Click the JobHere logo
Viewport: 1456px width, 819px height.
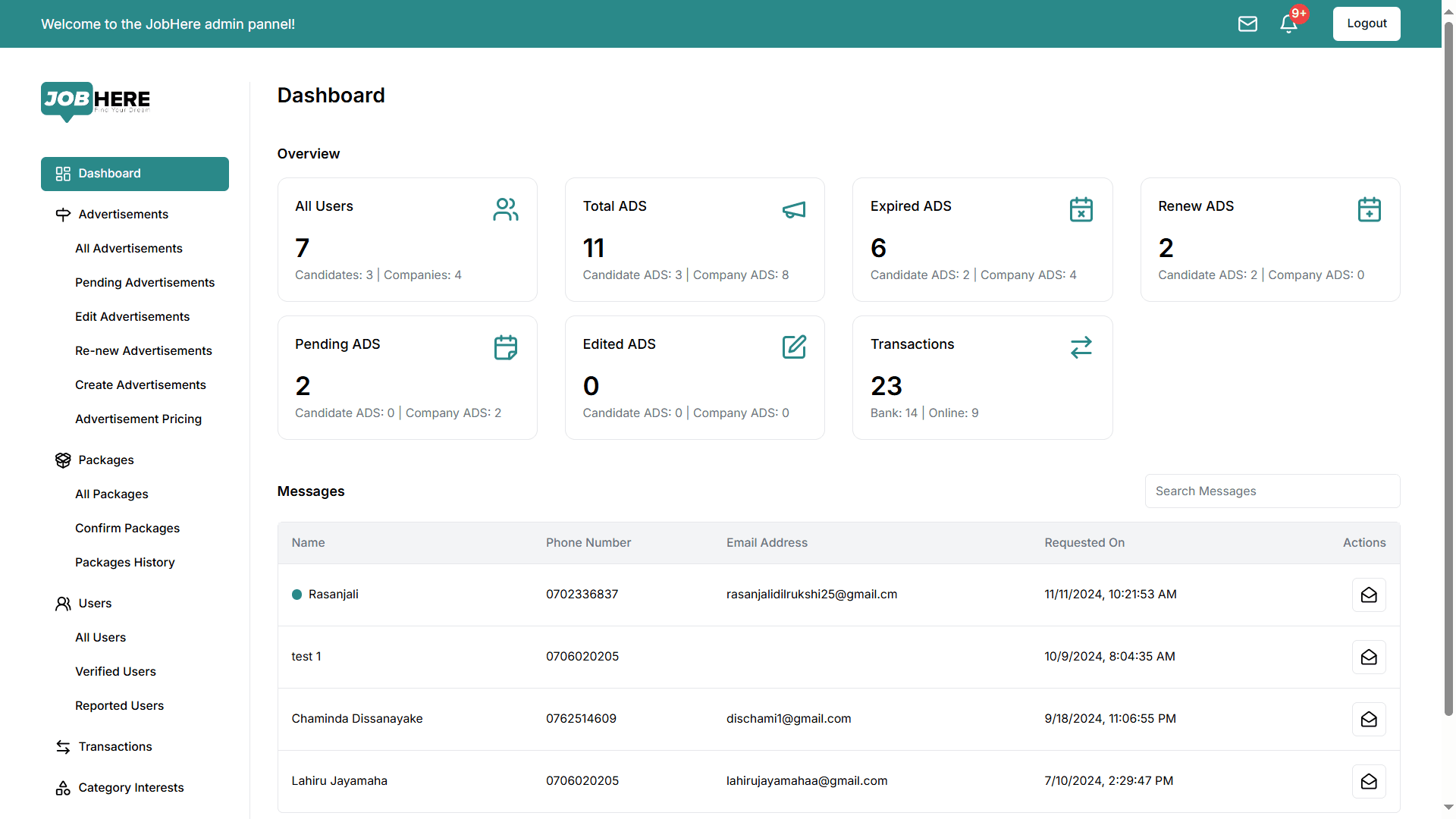pyautogui.click(x=96, y=101)
